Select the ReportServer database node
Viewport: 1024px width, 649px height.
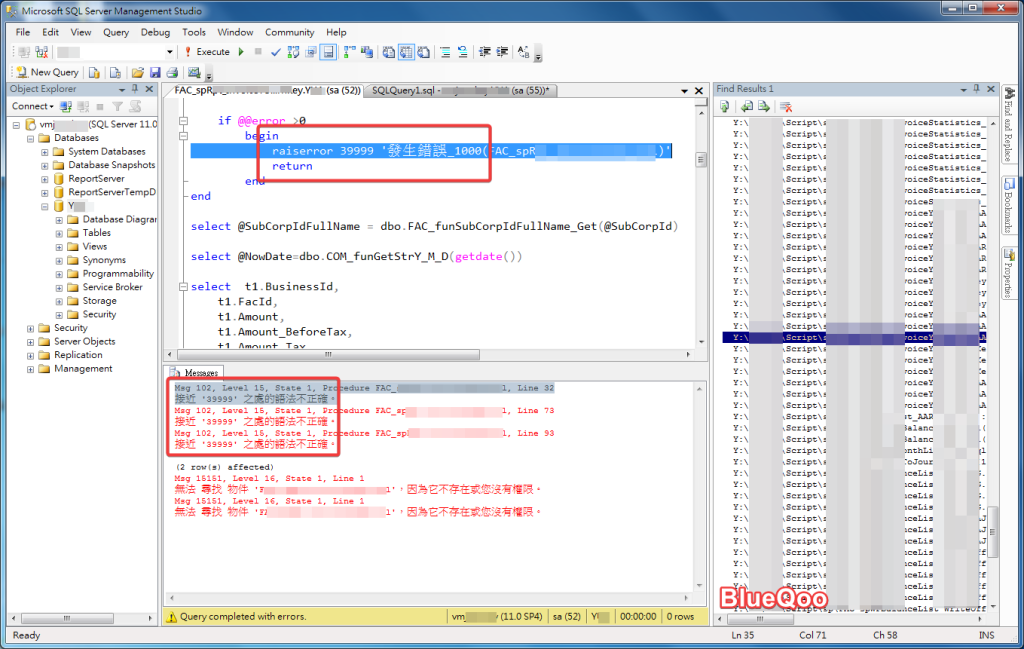[96, 179]
